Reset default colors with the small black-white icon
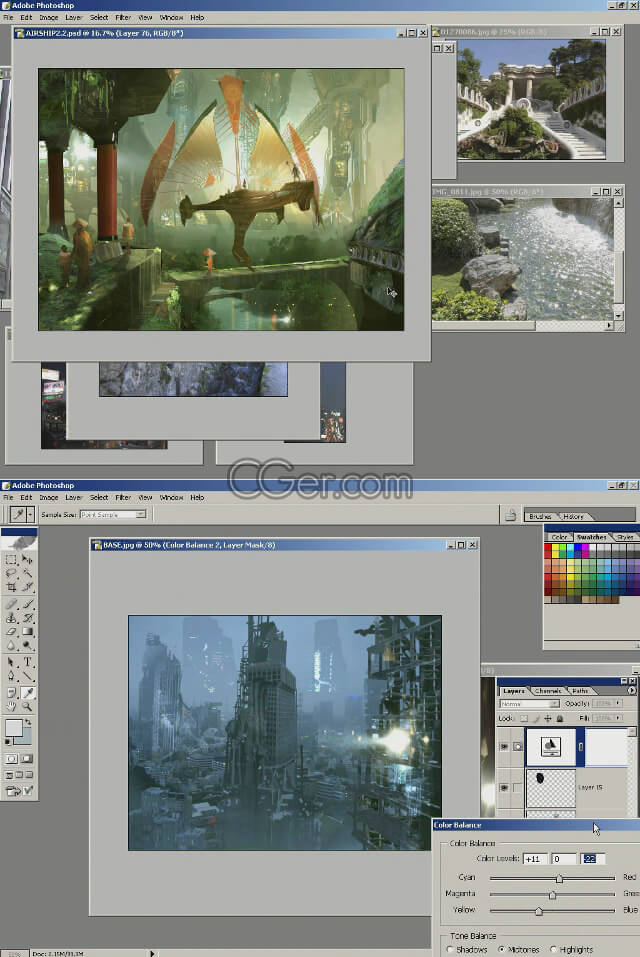The image size is (640, 957). [x=7, y=742]
